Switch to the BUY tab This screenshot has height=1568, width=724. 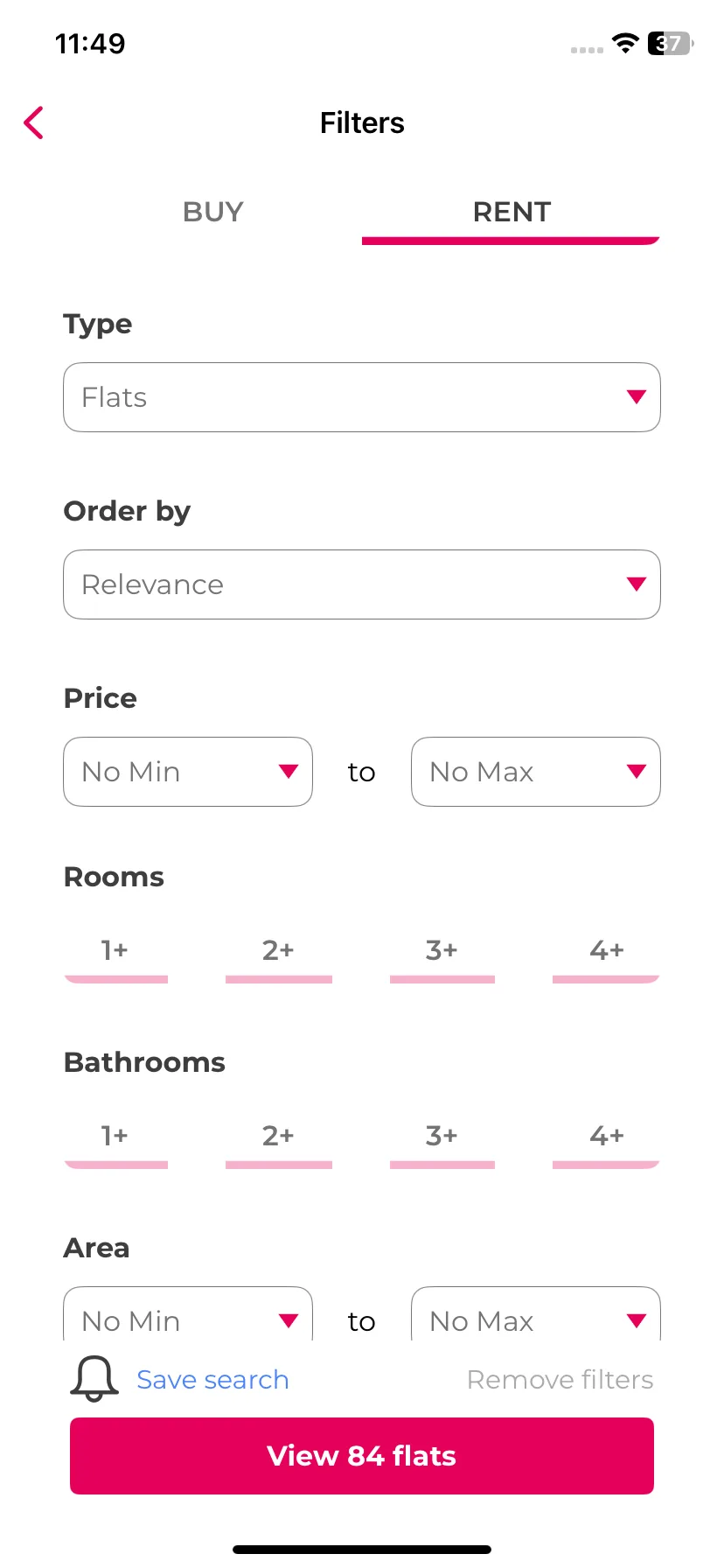click(213, 212)
